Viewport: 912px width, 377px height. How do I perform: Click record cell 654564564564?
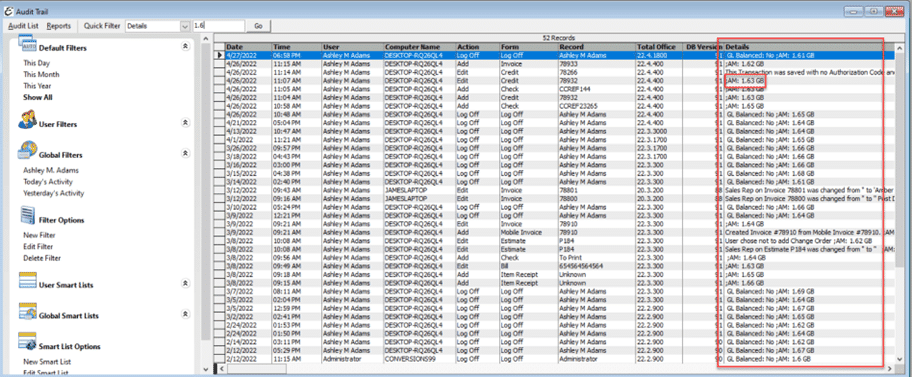coord(596,266)
